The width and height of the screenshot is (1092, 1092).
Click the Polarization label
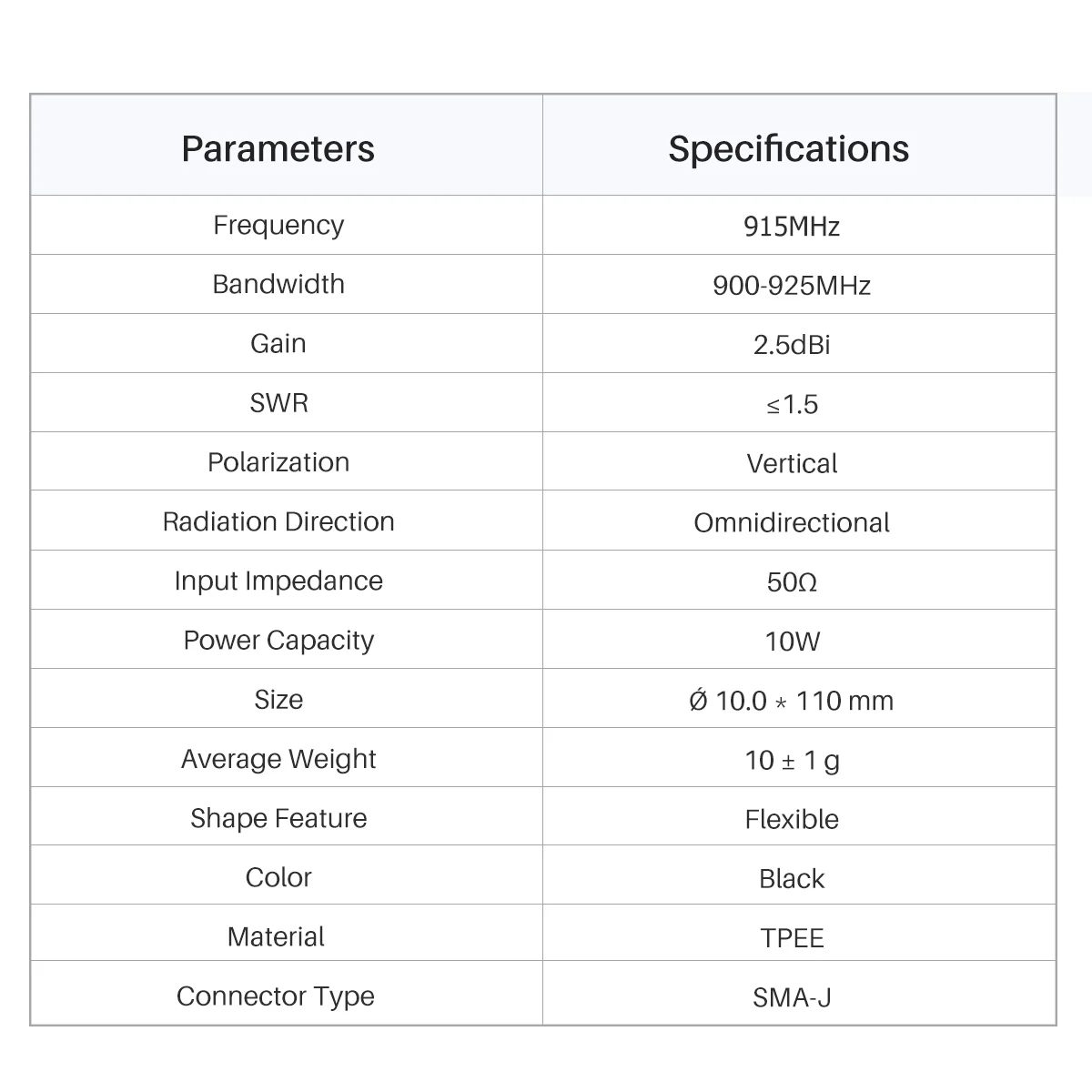click(278, 462)
